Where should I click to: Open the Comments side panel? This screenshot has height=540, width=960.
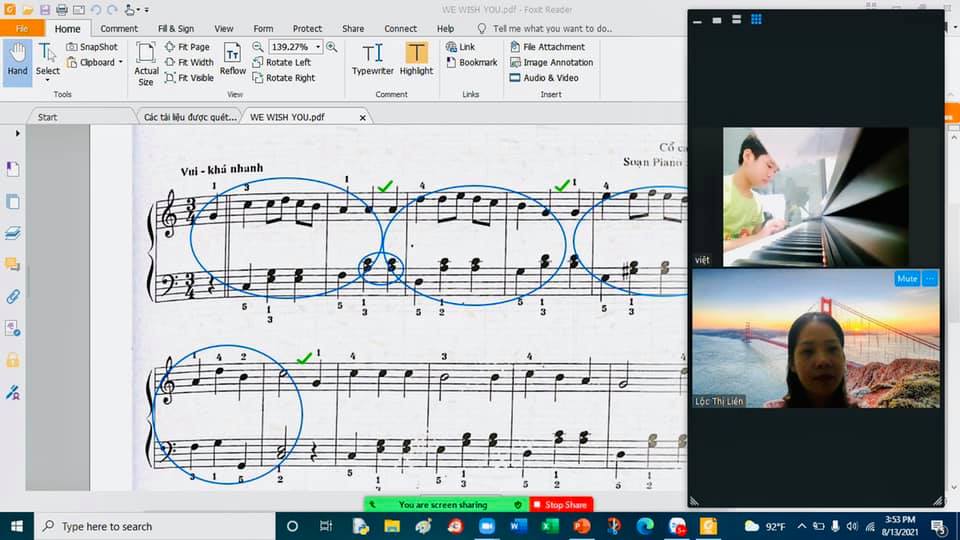[13, 264]
